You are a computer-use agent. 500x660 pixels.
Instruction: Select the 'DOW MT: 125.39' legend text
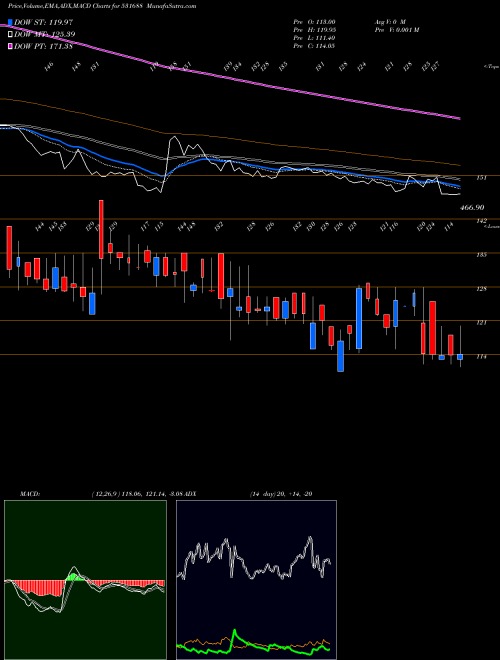[45, 35]
